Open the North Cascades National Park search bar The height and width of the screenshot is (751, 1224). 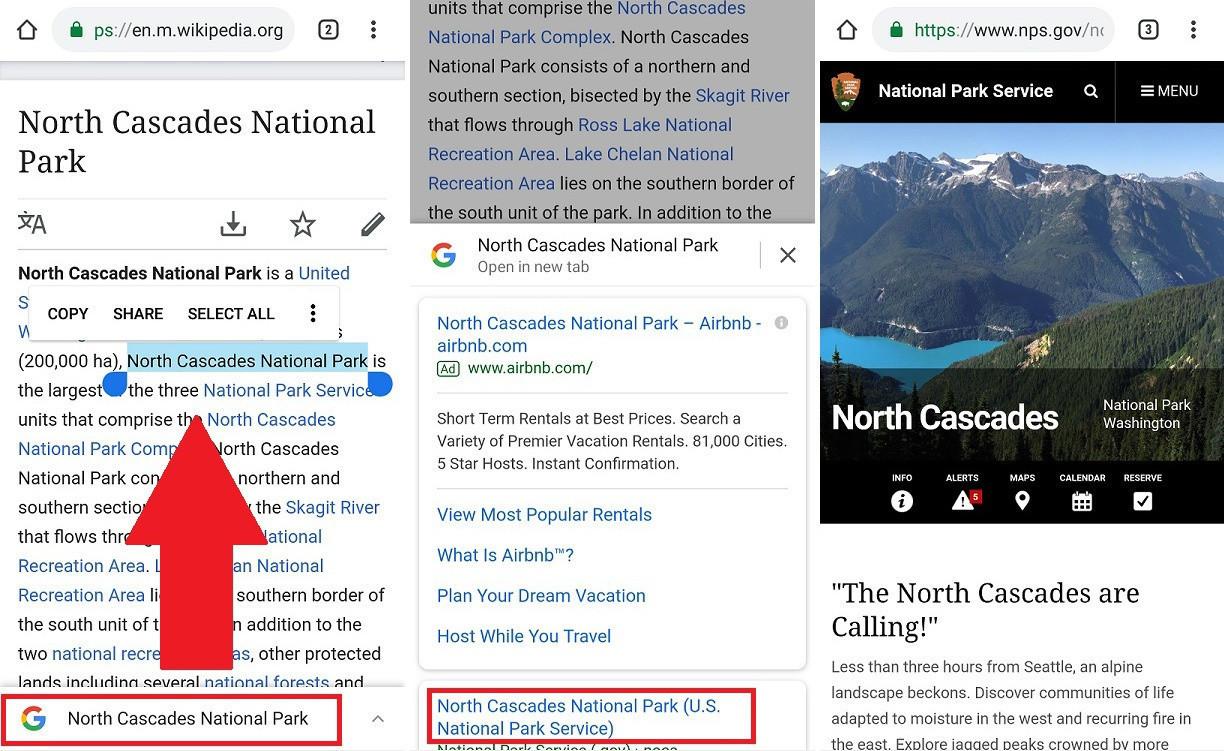coord(171,718)
